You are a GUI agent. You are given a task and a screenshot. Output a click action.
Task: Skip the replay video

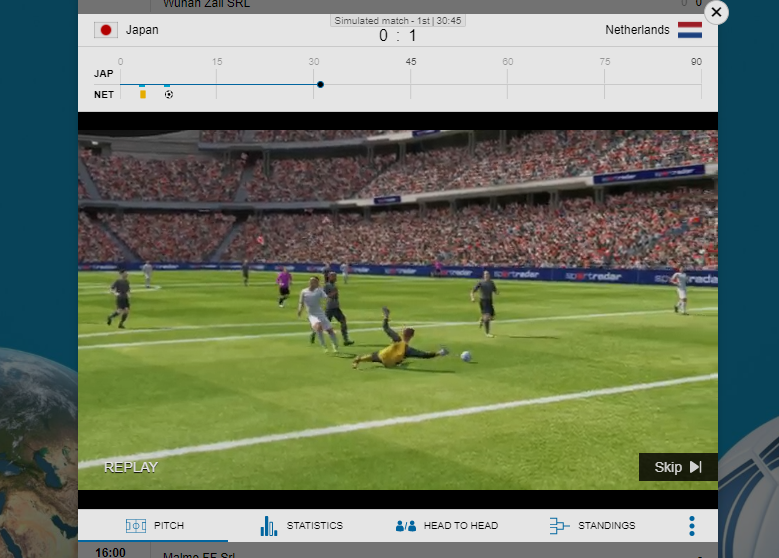[x=678, y=467]
